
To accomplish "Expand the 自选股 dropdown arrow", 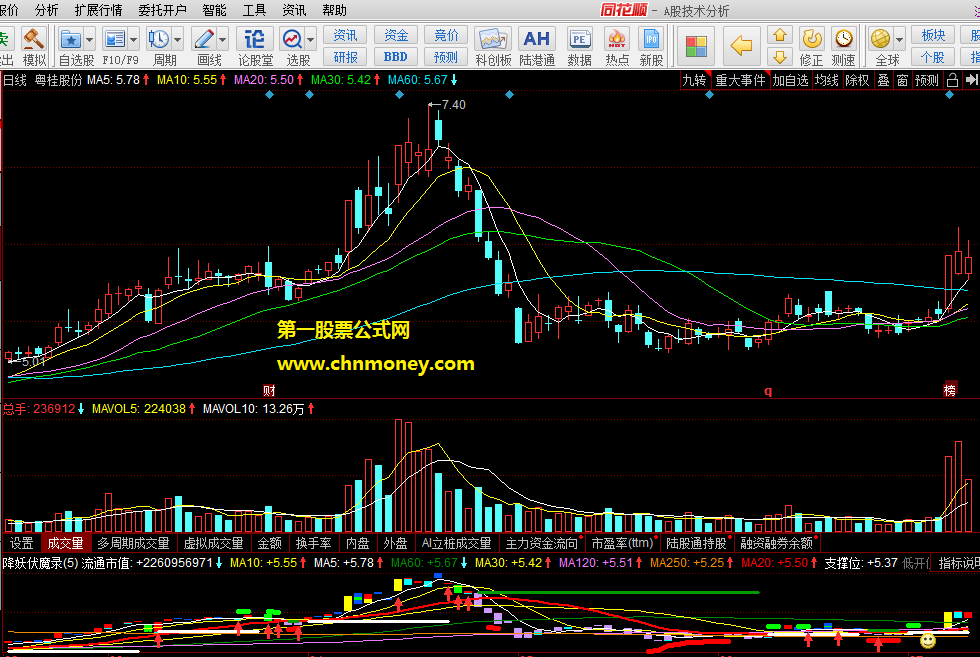I will click(x=89, y=40).
